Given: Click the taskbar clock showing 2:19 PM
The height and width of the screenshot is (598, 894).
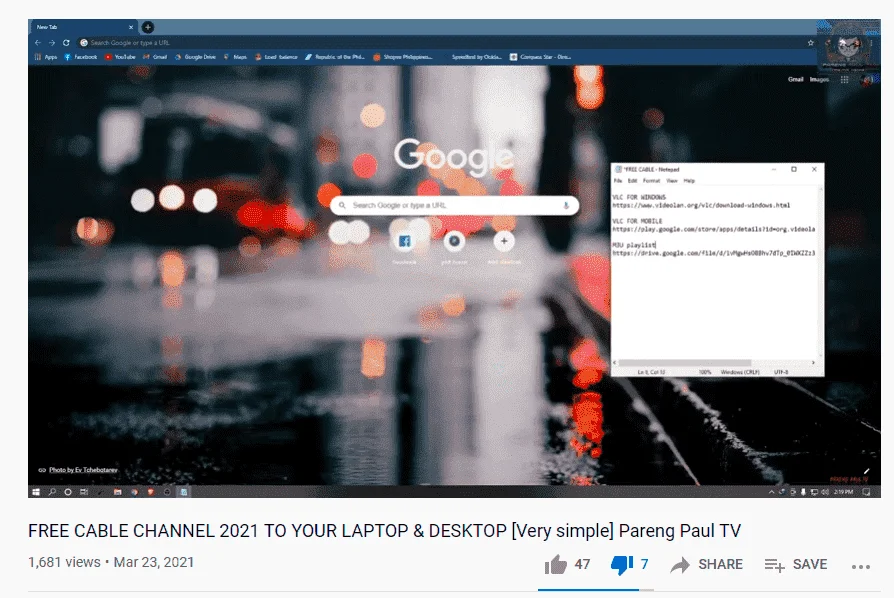Looking at the screenshot, I should point(843,492).
